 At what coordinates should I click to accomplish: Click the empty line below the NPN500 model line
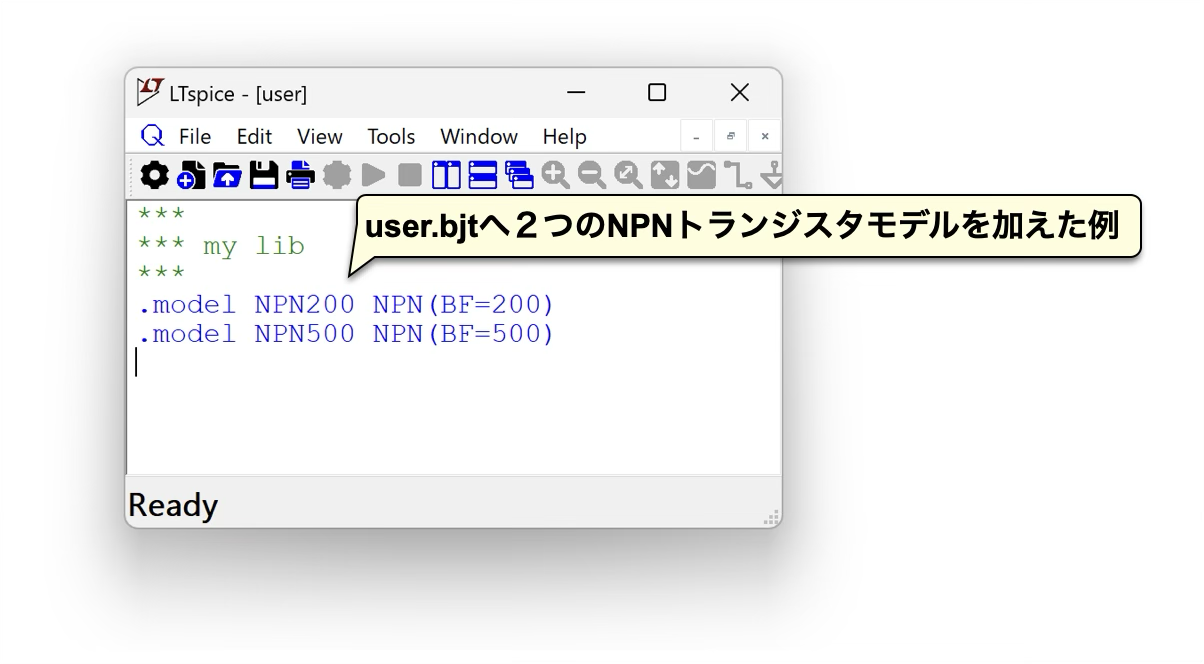[x=455, y=362]
